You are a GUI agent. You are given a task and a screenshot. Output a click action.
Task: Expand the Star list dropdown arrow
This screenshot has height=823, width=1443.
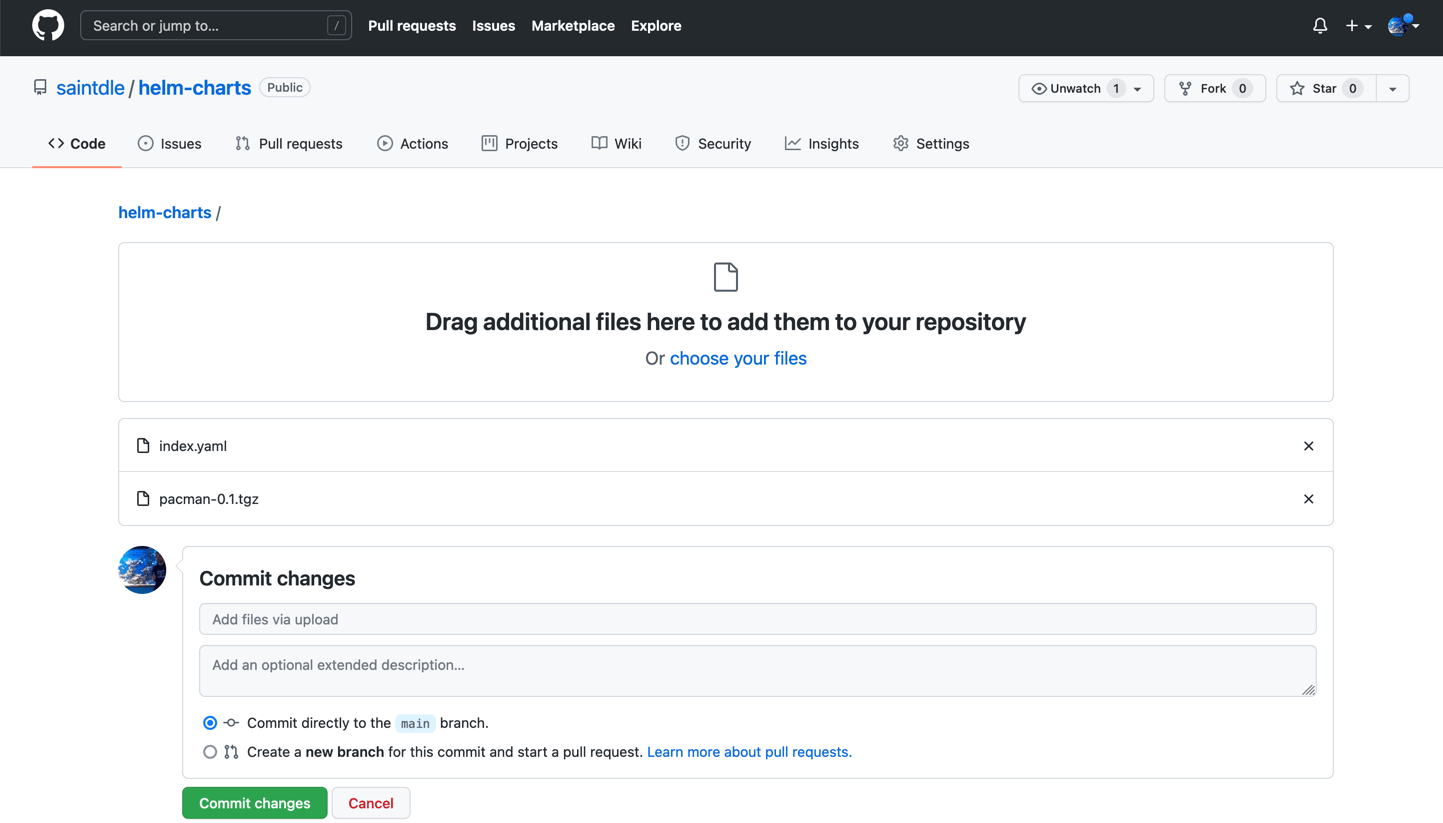point(1392,89)
